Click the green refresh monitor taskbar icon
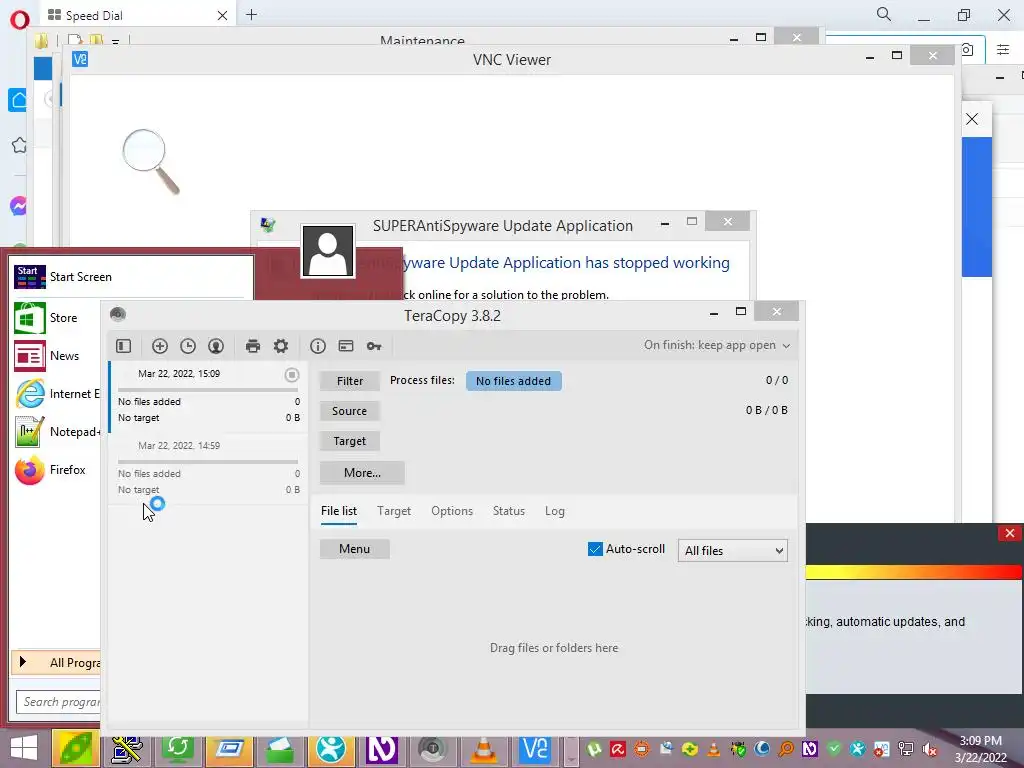Screen dimensions: 1024x768 pos(178,750)
